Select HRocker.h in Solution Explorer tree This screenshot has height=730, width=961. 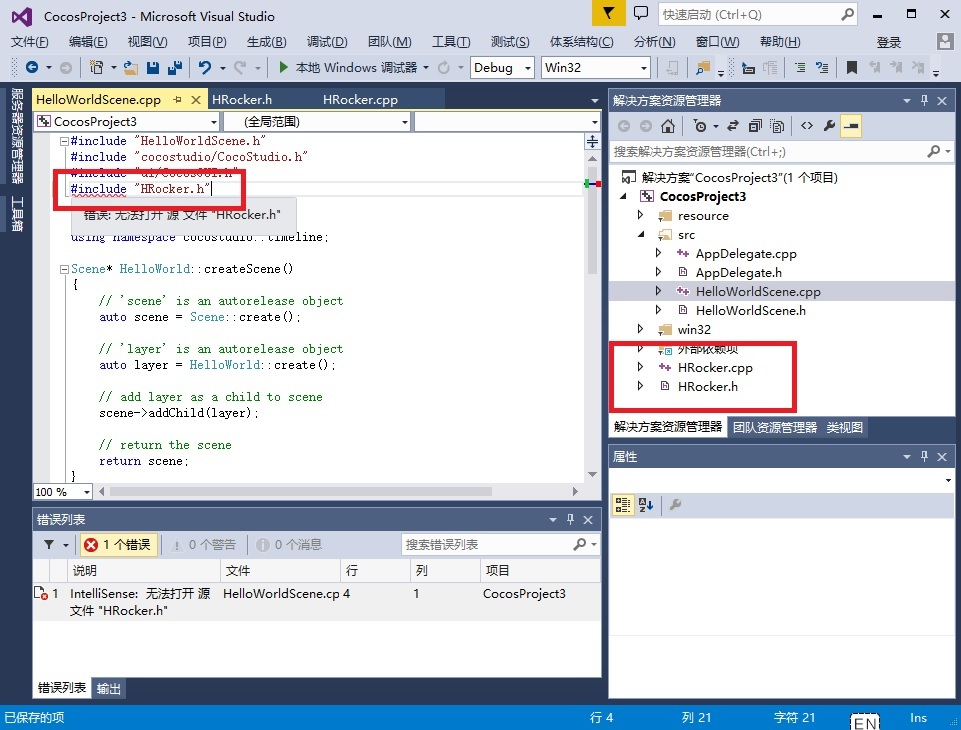pyautogui.click(x=707, y=387)
